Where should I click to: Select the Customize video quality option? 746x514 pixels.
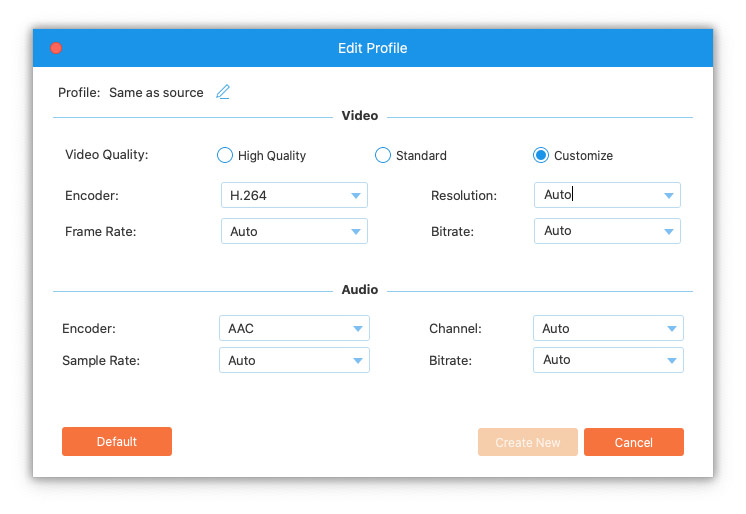coord(541,155)
